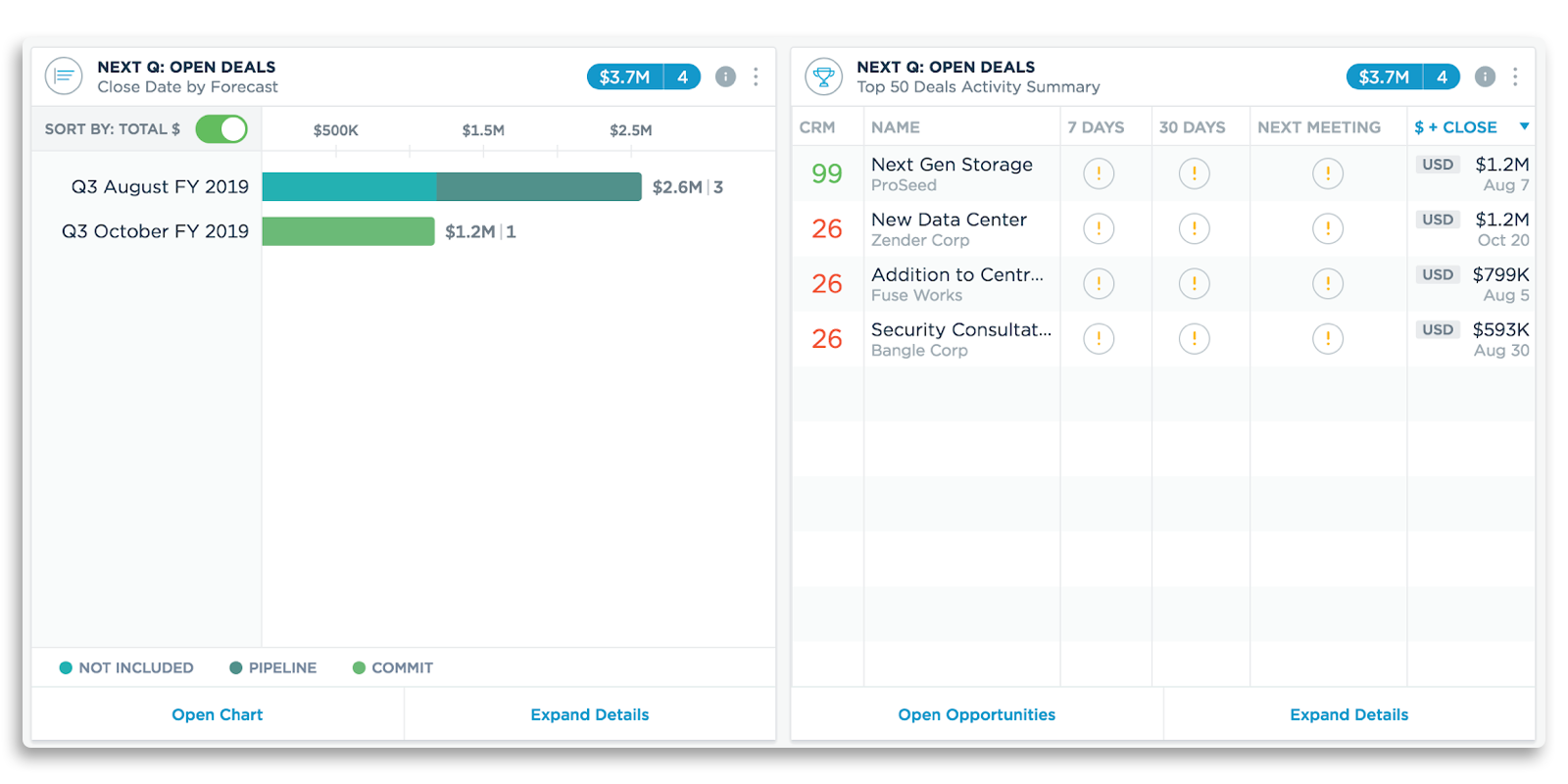
Task: Click 7 Days warning icon for Bangle Corp deal
Action: pyautogui.click(x=1099, y=338)
